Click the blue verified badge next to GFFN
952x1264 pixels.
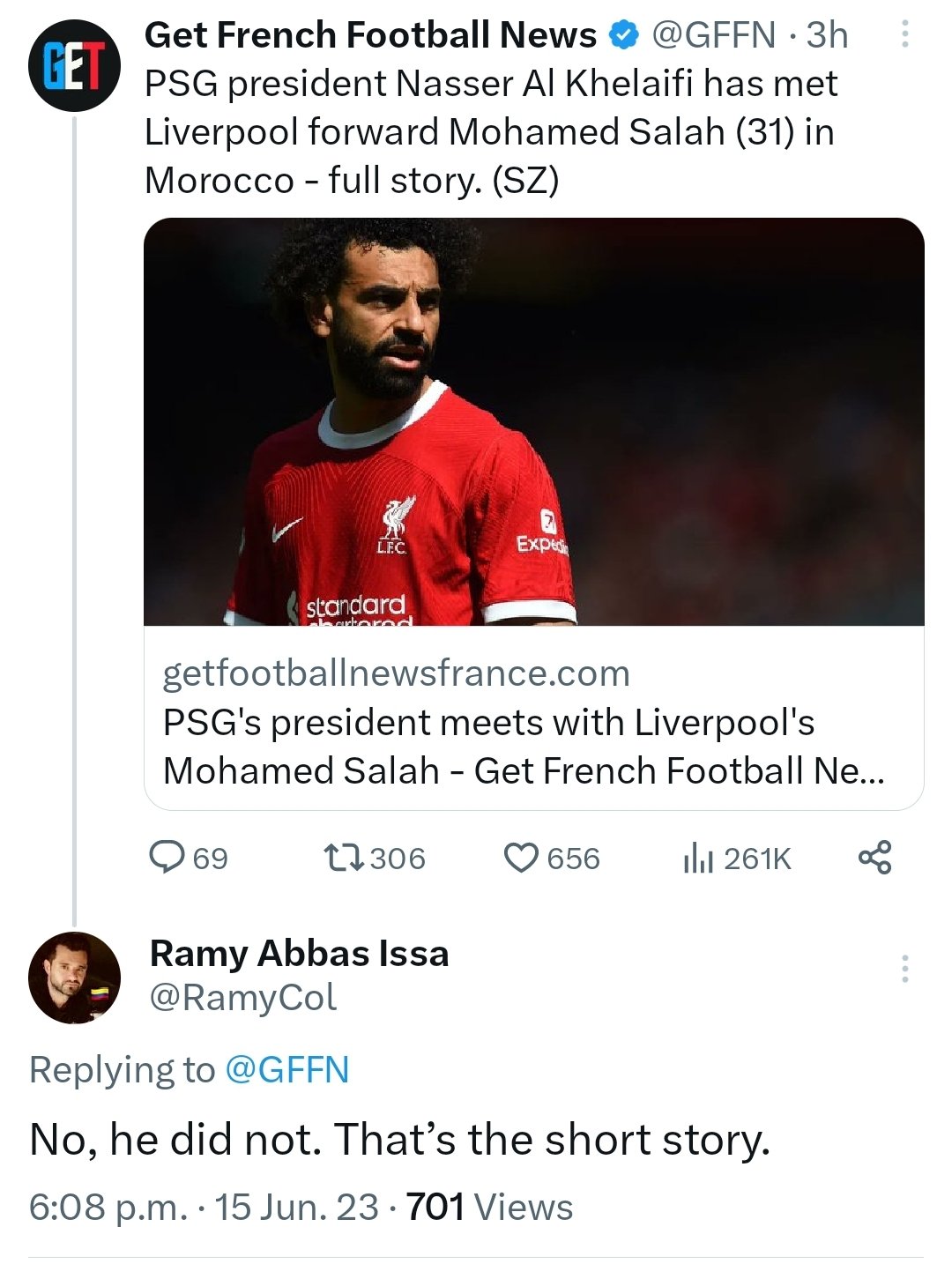[x=624, y=35]
